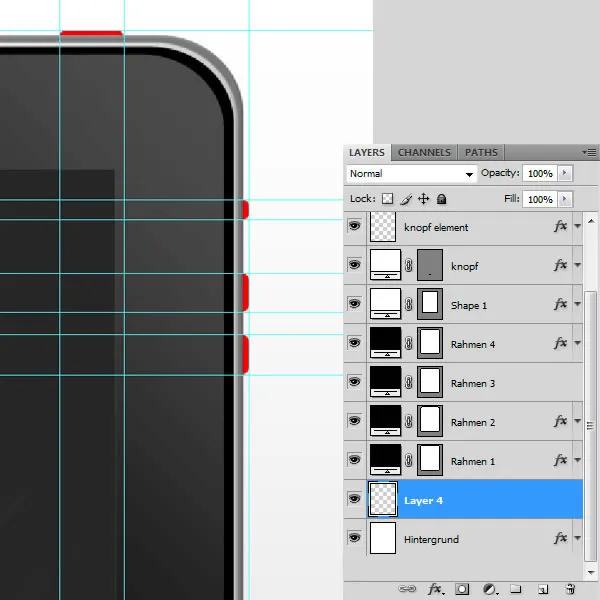600x600 pixels.
Task: Select the Layers tab
Action: (x=367, y=152)
